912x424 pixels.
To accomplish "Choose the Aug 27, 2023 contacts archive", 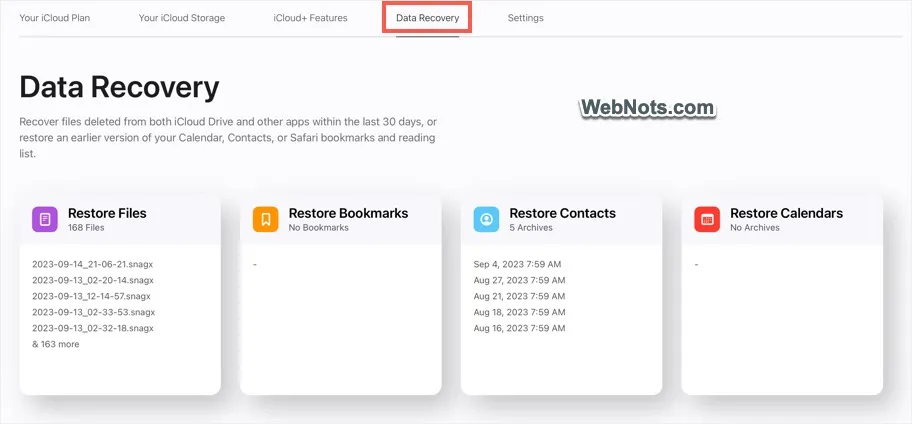I will (x=519, y=280).
